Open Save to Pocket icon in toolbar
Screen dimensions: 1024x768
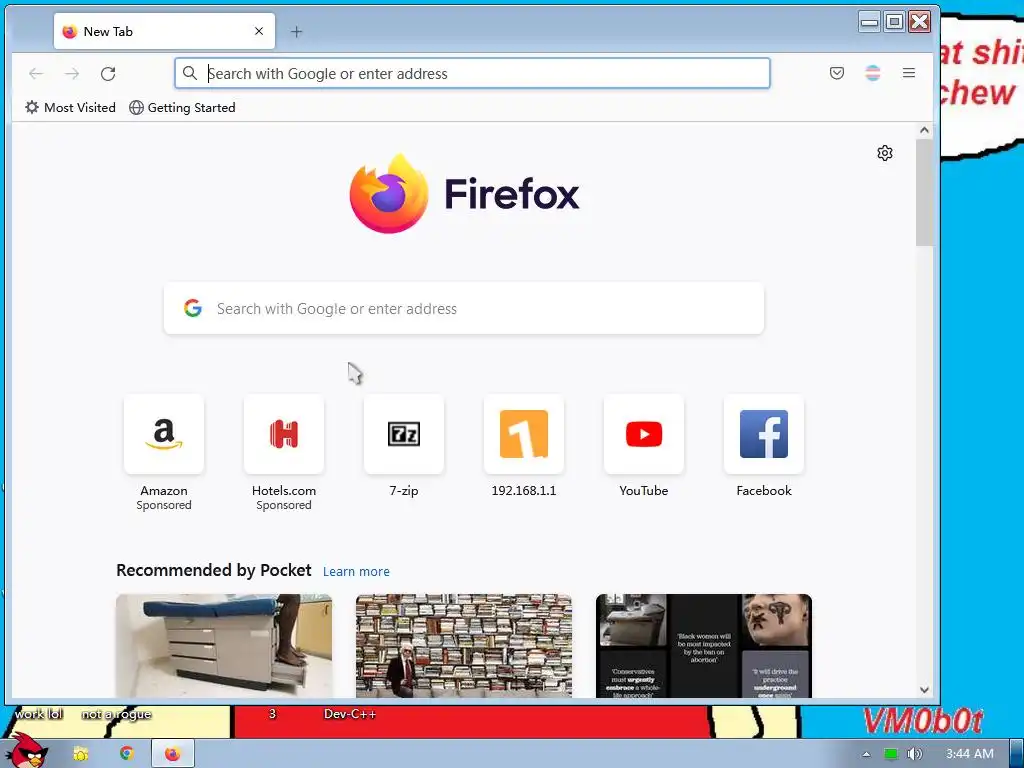(837, 73)
